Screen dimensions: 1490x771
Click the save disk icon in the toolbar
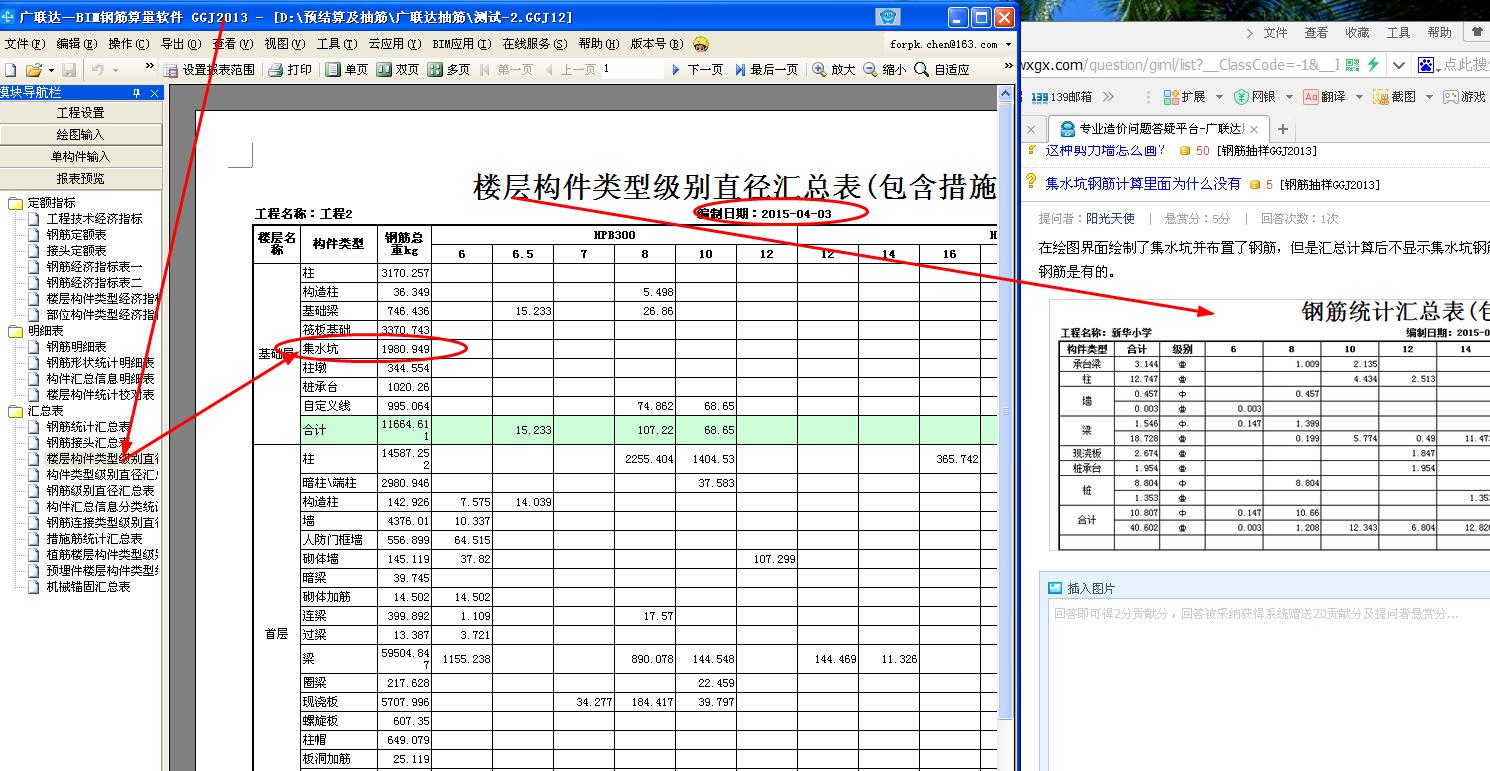pyautogui.click(x=69, y=70)
